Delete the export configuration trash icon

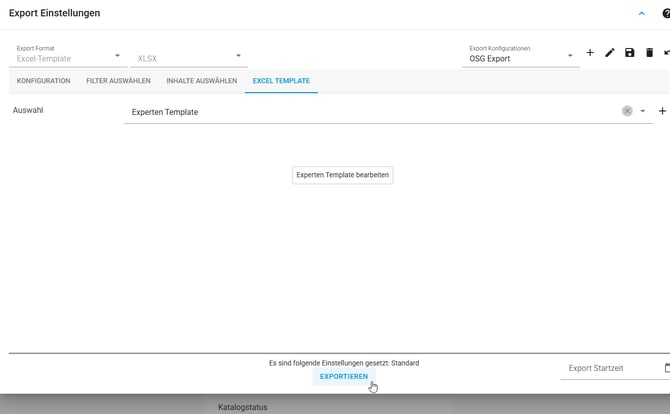649,53
